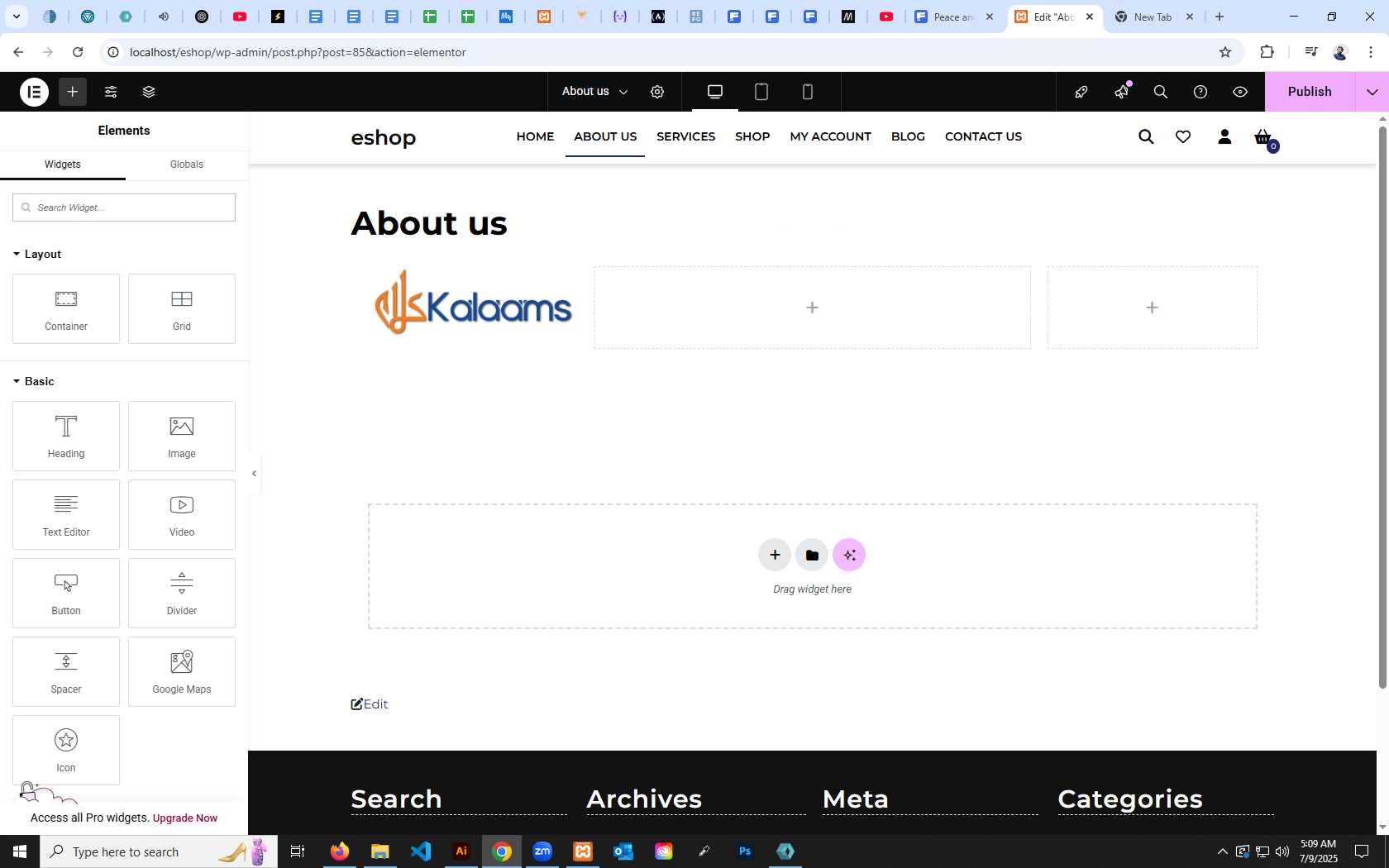
Task: Click the Add Element plus button
Action: click(x=73, y=92)
